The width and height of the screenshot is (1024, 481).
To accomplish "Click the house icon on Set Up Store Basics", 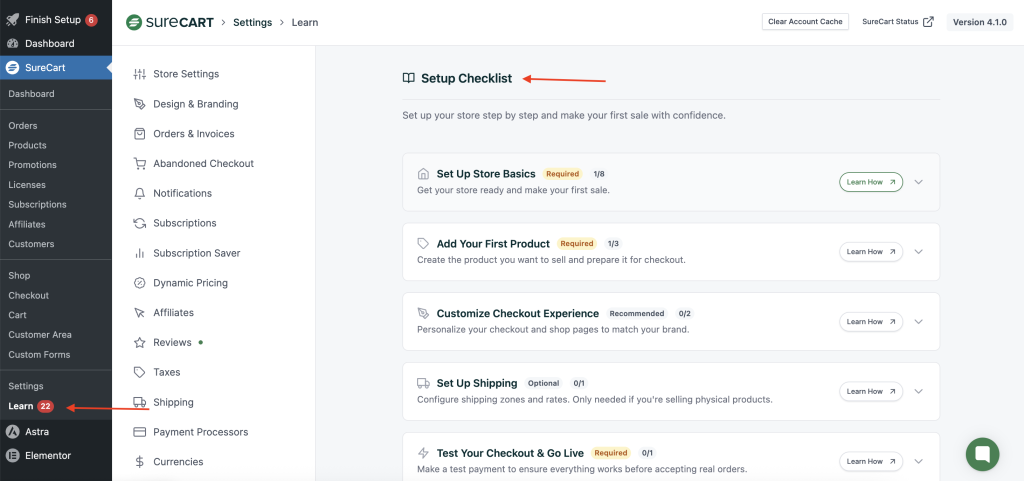I will click(423, 174).
